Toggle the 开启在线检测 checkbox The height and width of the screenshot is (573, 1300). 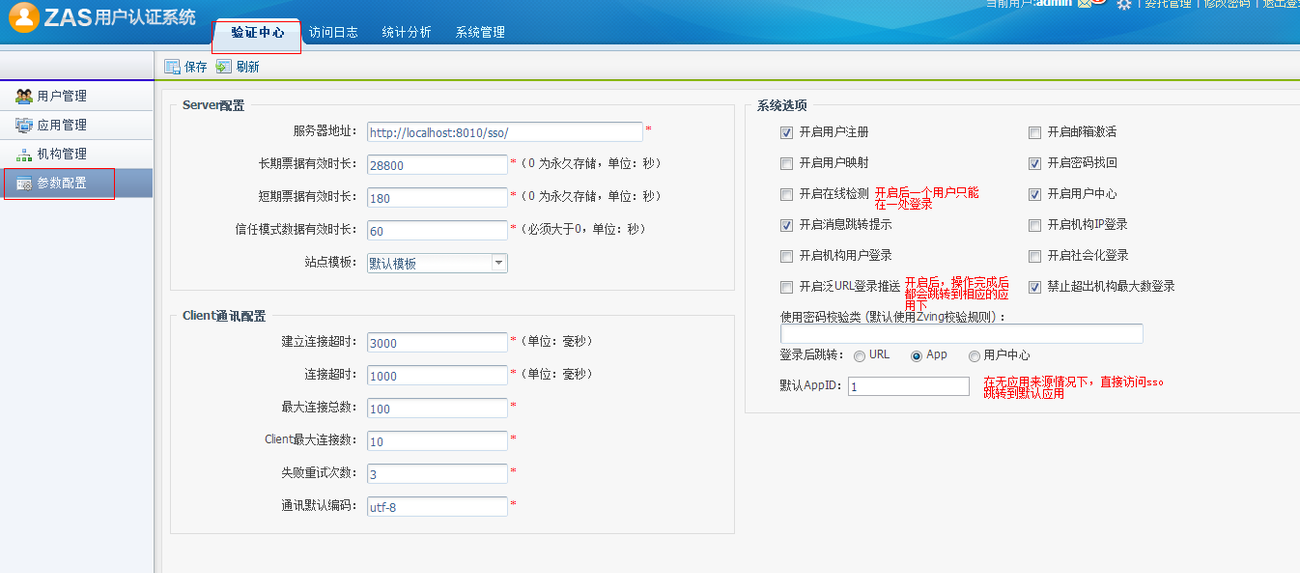pyautogui.click(x=786, y=194)
